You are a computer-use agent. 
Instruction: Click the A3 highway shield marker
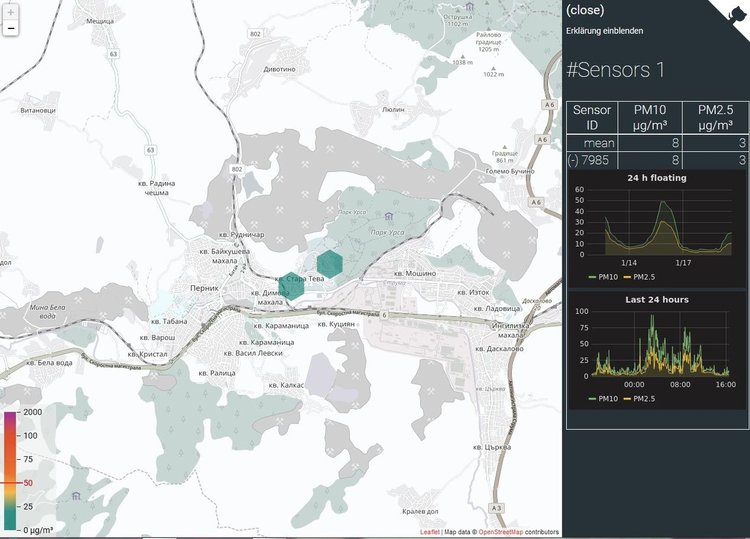(x=498, y=507)
